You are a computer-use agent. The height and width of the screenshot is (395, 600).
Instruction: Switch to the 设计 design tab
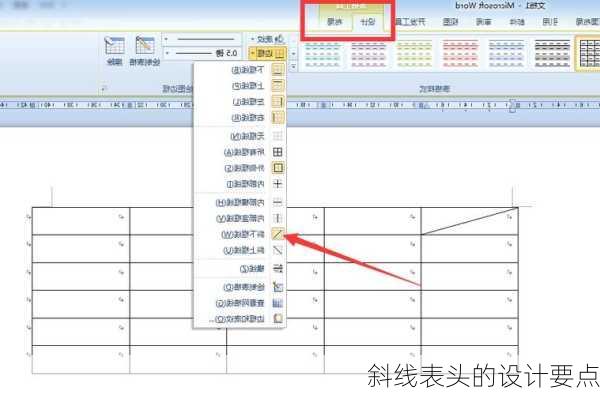point(368,22)
